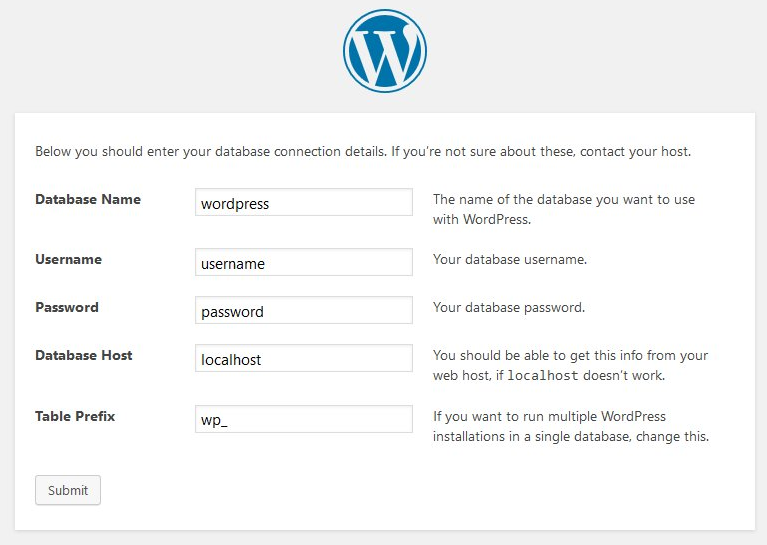Click the WordPress logo
This screenshot has width=767, height=545.
384,52
